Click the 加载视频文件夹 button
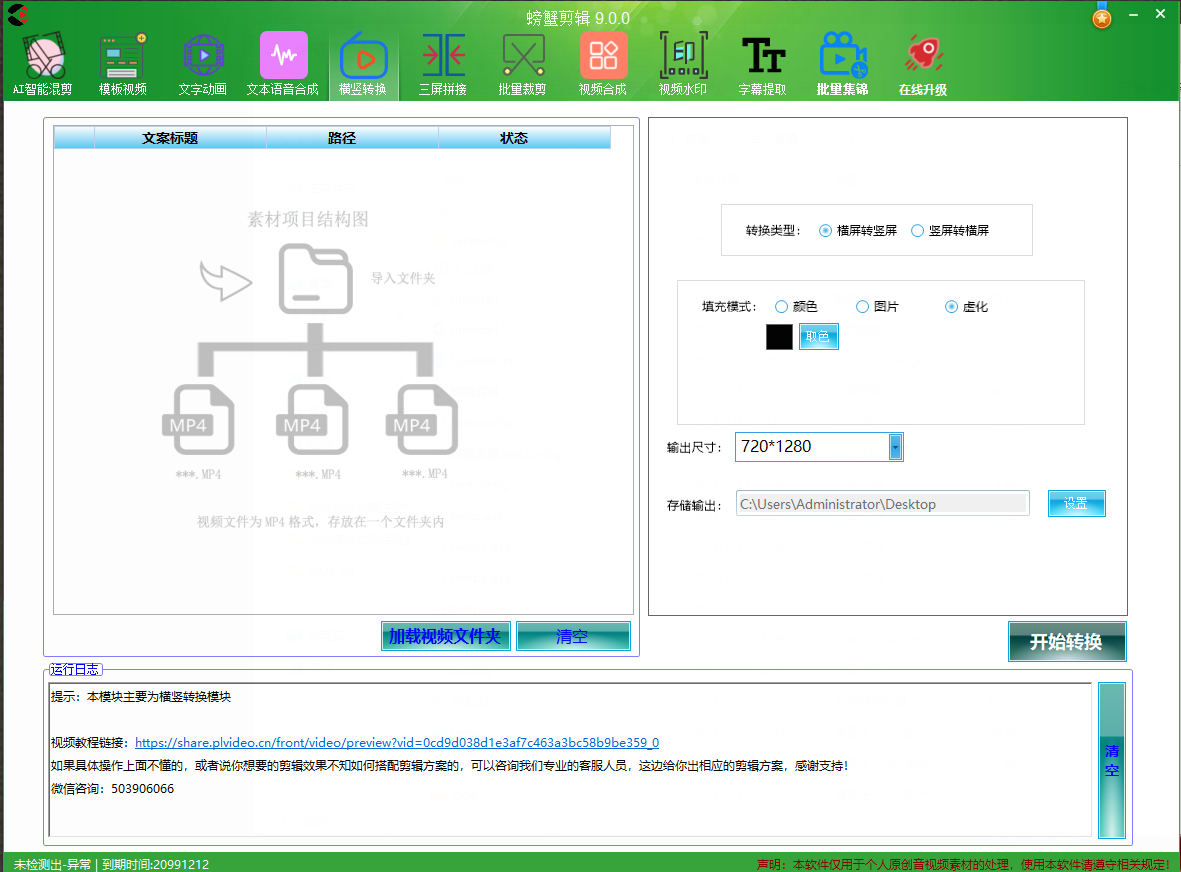Viewport: 1181px width, 872px height. click(x=445, y=636)
